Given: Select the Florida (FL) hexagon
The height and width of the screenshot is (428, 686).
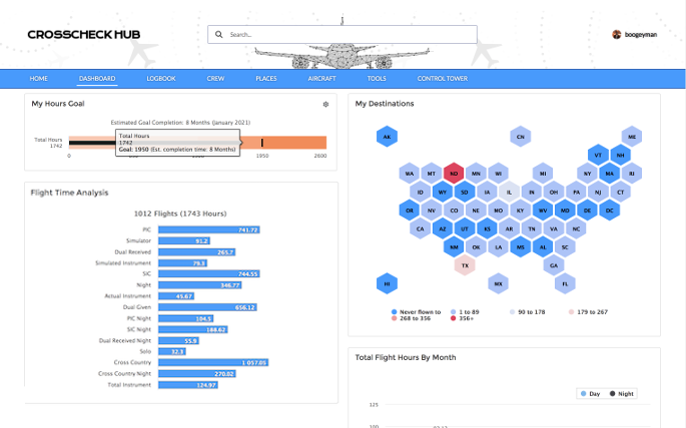Looking at the screenshot, I should pos(565,284).
